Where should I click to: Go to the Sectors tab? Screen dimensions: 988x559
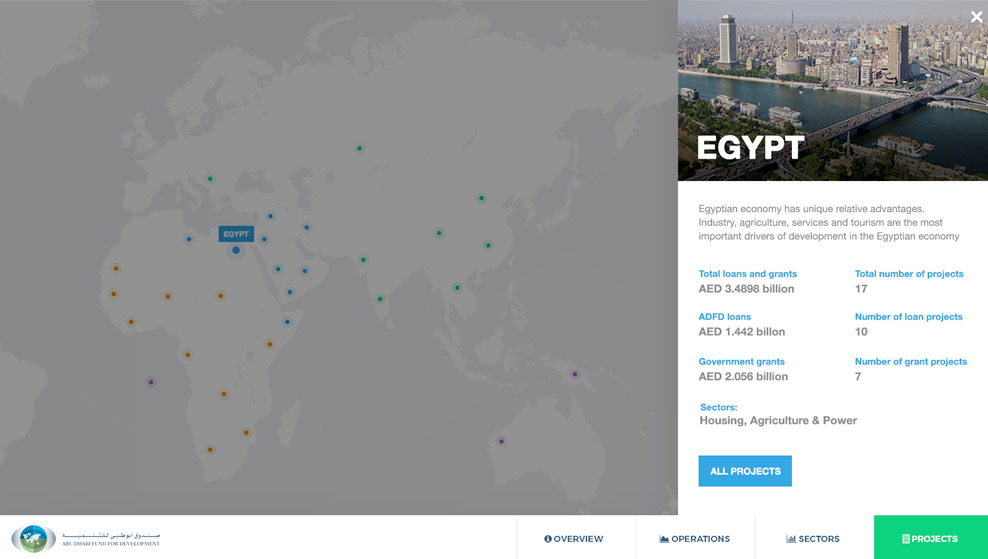[813, 539]
